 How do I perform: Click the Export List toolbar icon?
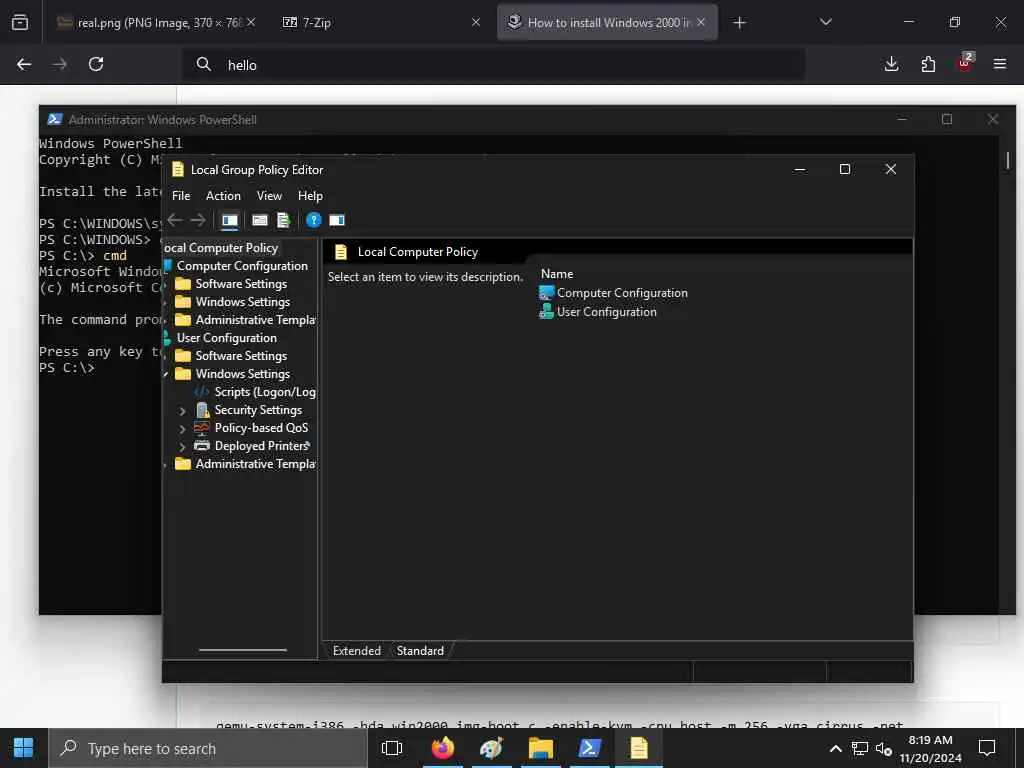point(283,220)
